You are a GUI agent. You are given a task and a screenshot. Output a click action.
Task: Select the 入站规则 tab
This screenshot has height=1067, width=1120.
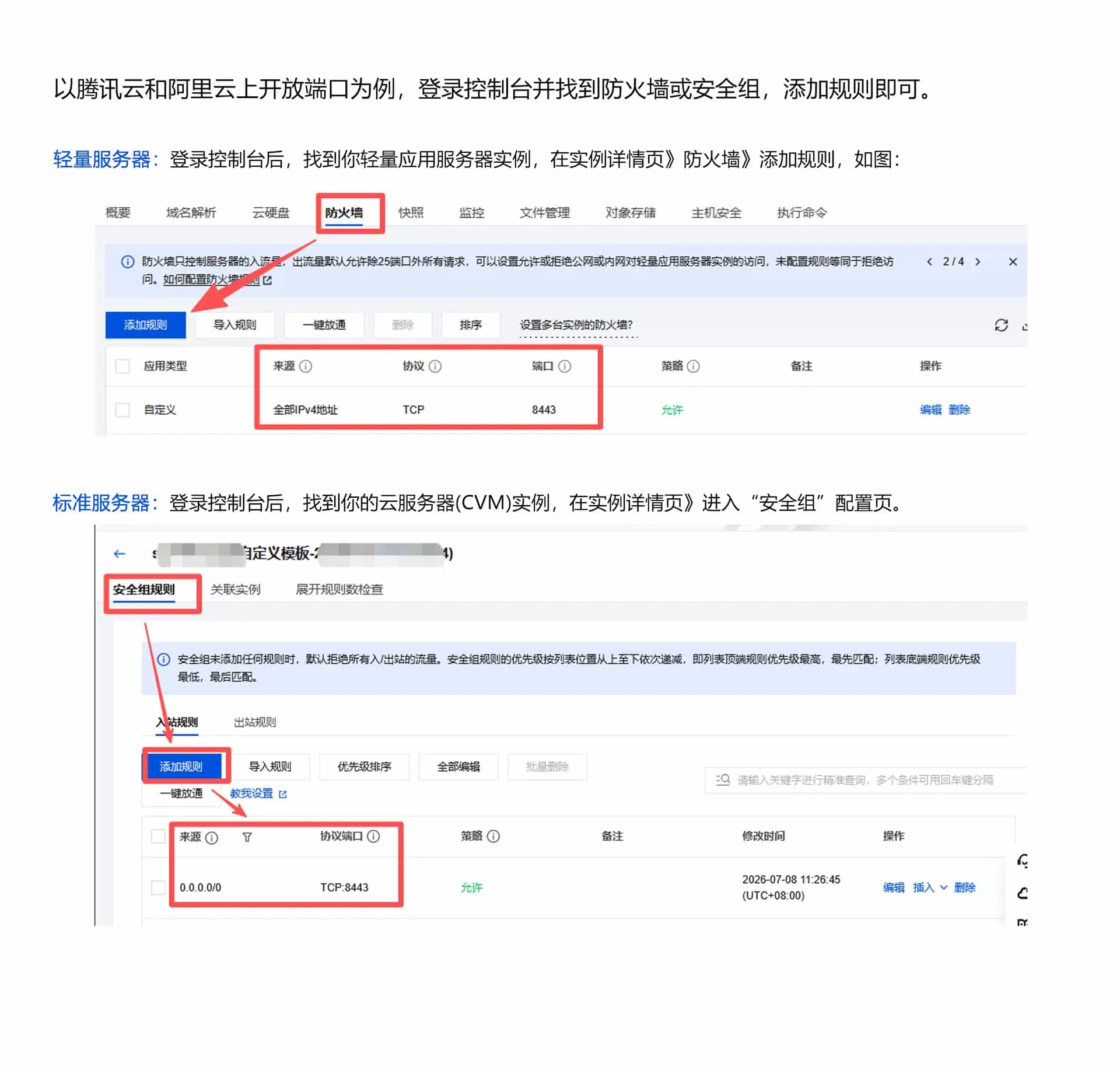tap(177, 722)
